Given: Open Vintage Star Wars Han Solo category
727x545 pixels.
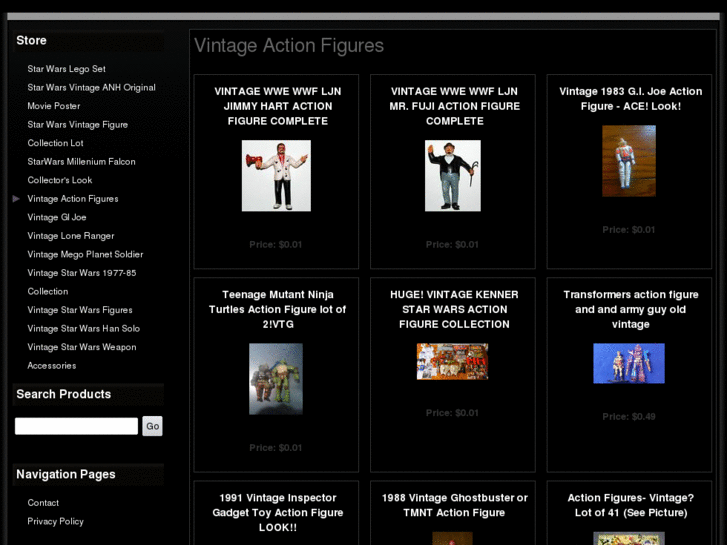Looking at the screenshot, I should point(83,328).
